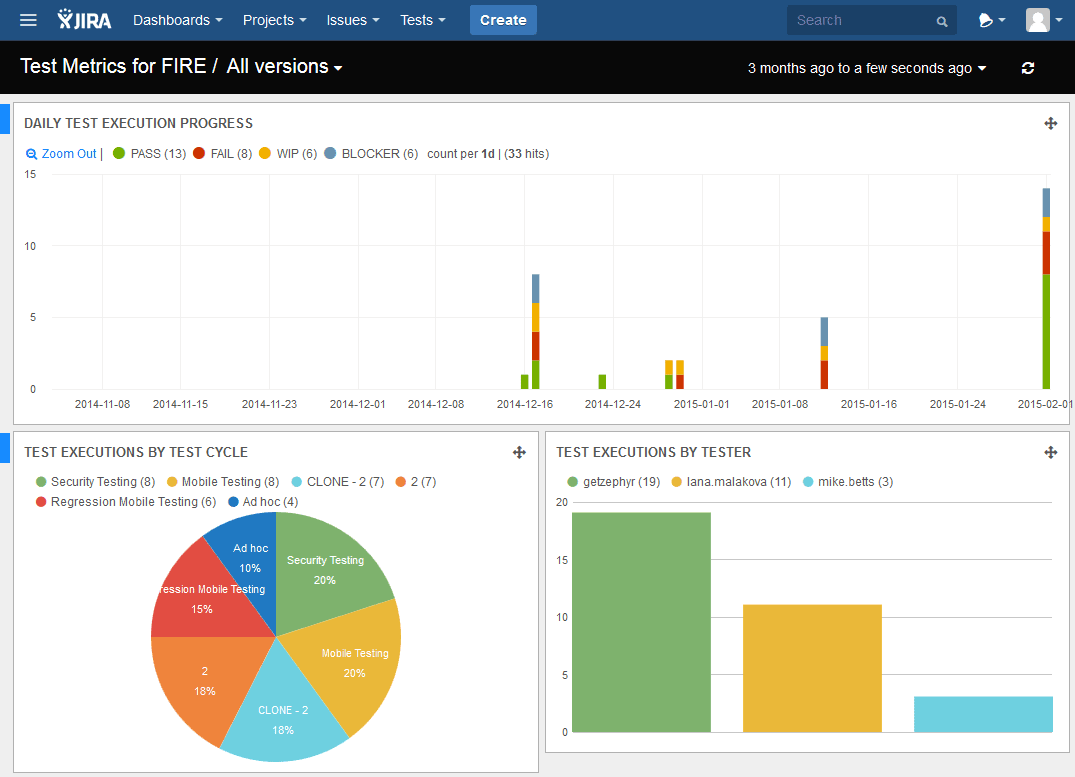The image size is (1075, 777).
Task: Click the green color dot next to PASS
Action: (x=120, y=154)
